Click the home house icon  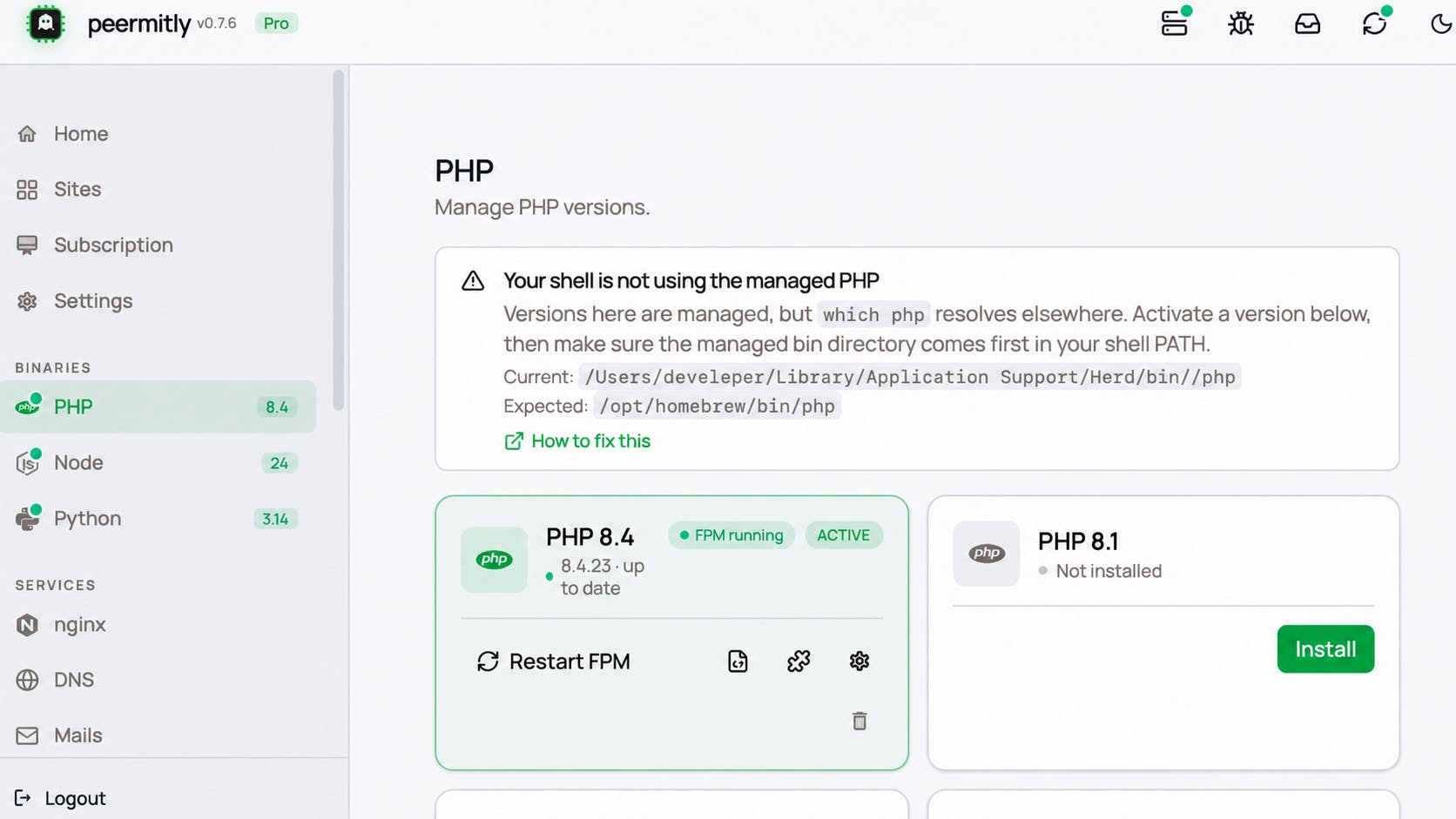point(27,133)
